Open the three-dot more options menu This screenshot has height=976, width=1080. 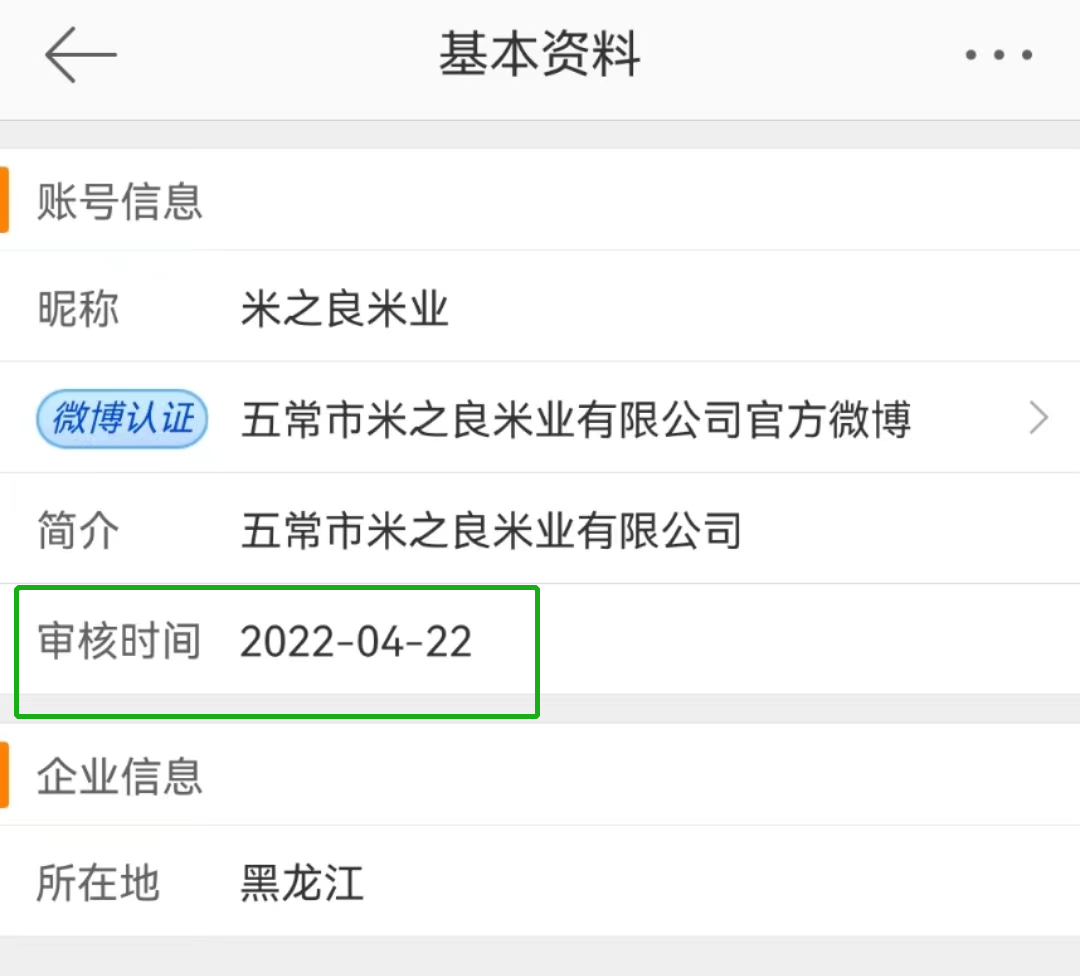(x=999, y=55)
